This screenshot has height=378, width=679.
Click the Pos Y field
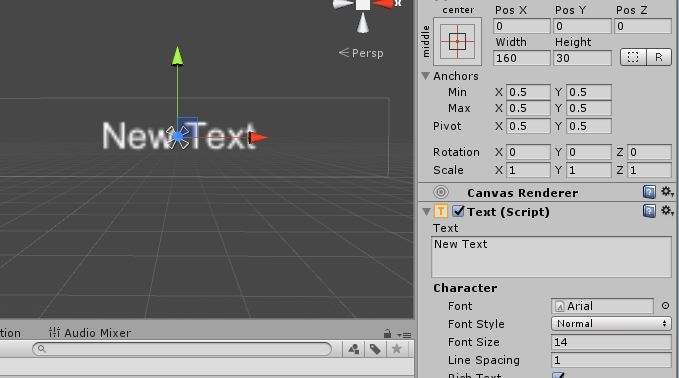tap(582, 26)
